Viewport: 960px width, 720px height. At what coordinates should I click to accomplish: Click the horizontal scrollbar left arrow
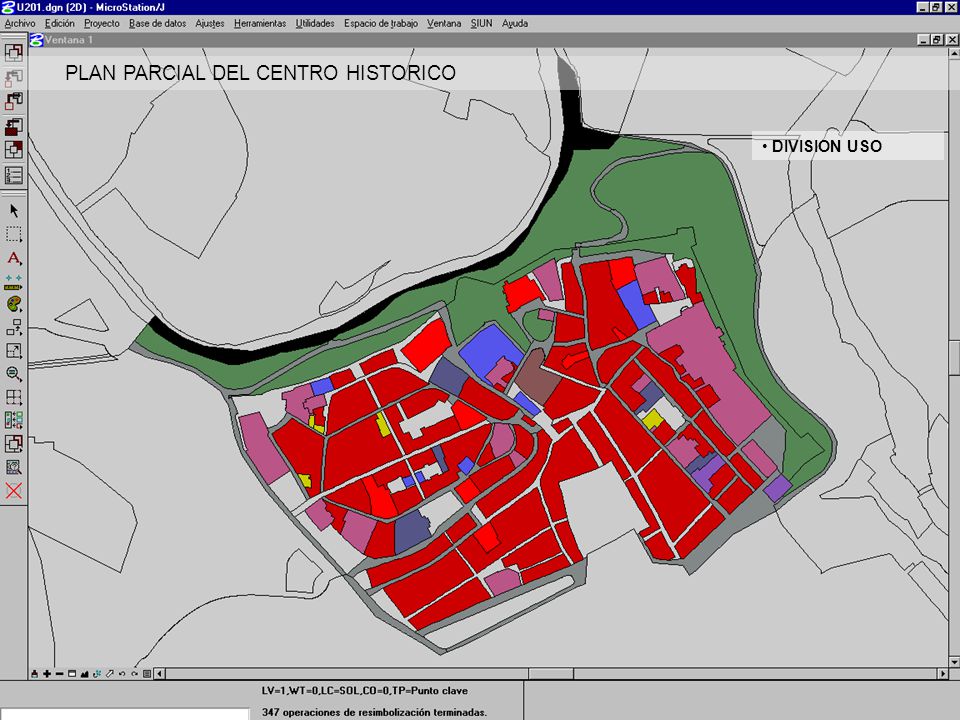tap(159, 674)
